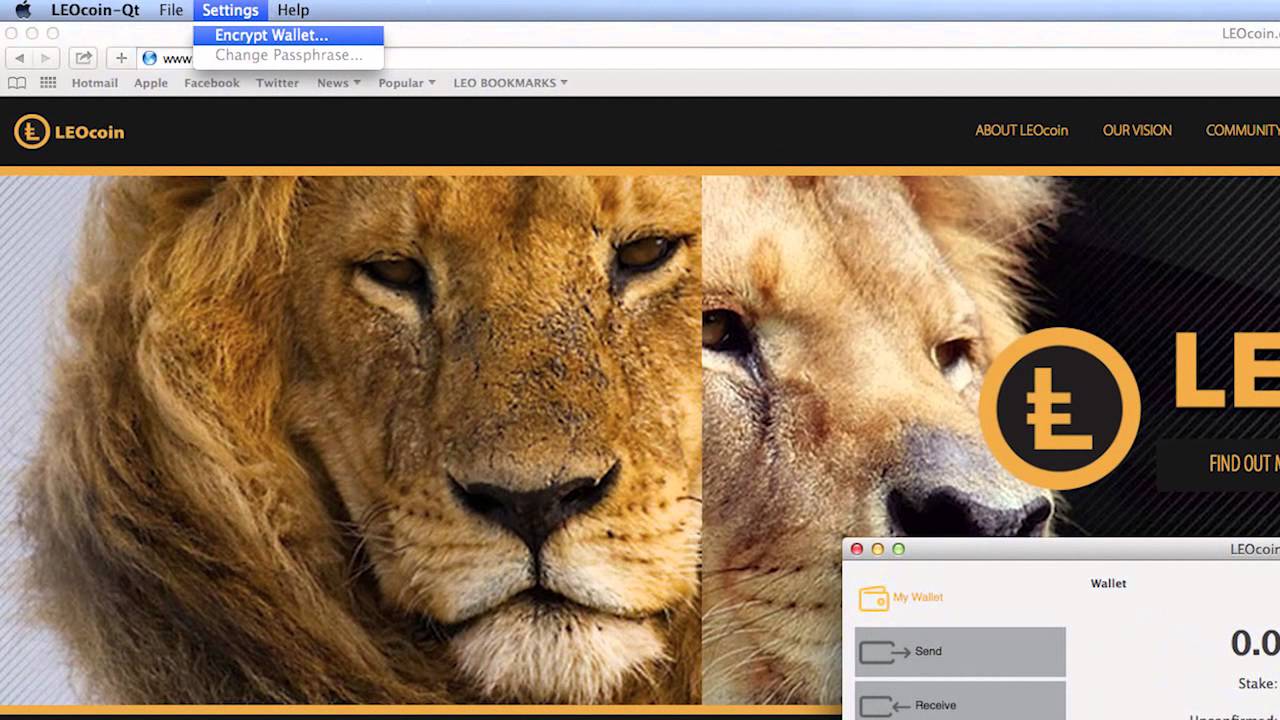Go forward with browser forward arrow
1280x720 pixels.
click(x=45, y=58)
